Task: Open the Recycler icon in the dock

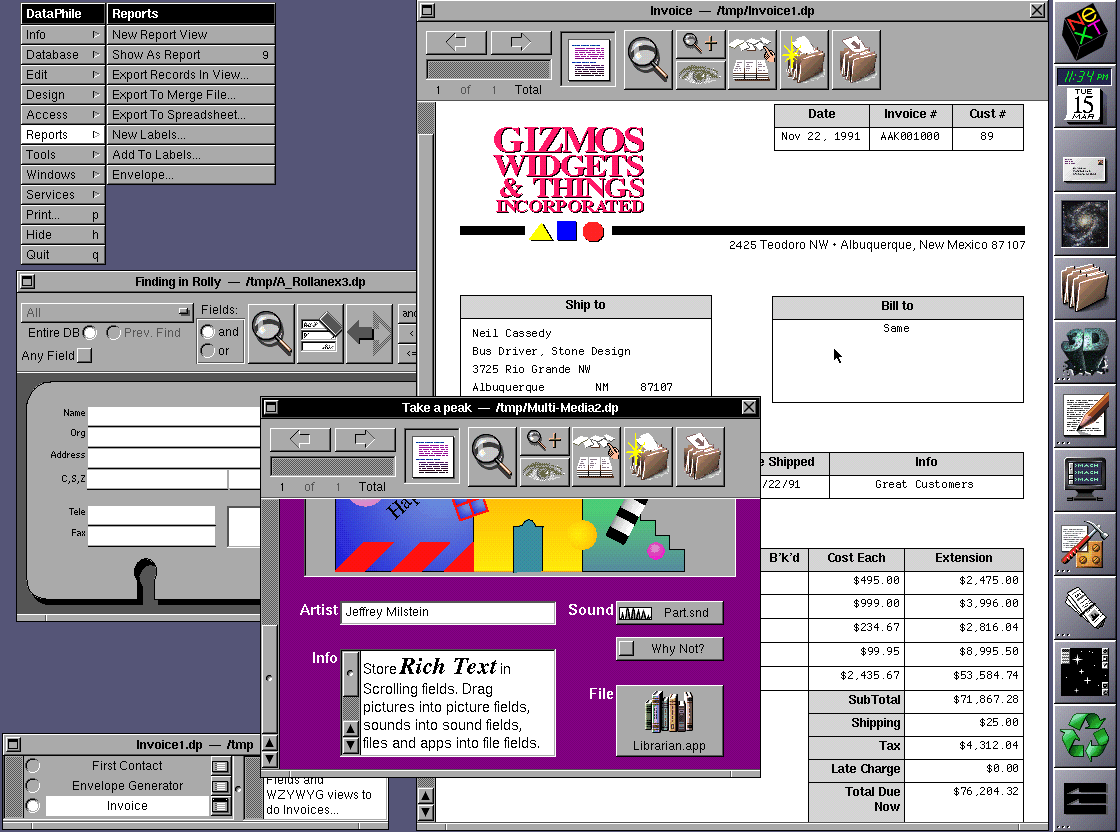Action: [x=1084, y=736]
